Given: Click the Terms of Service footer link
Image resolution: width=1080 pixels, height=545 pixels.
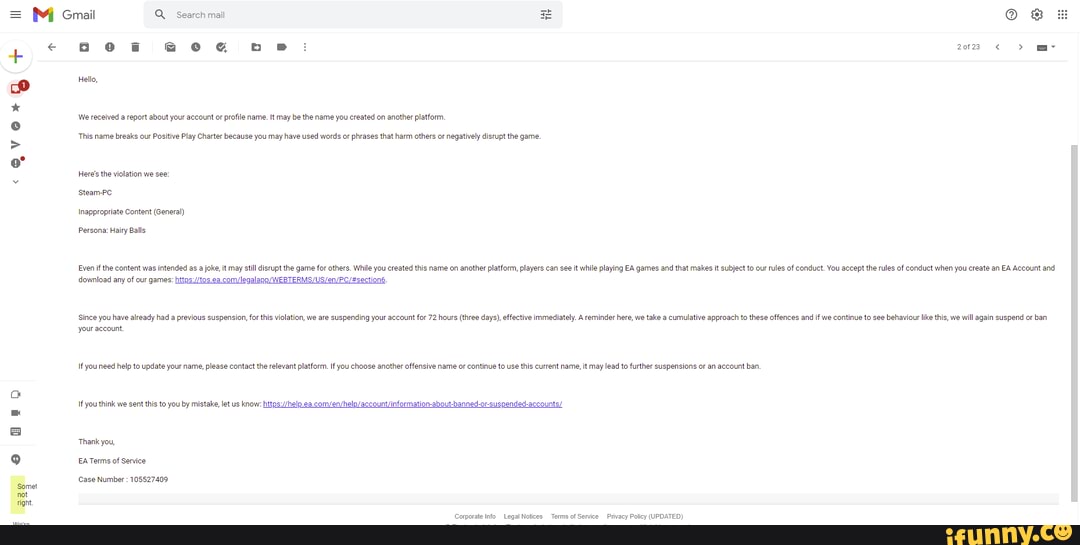Looking at the screenshot, I should click(574, 516).
